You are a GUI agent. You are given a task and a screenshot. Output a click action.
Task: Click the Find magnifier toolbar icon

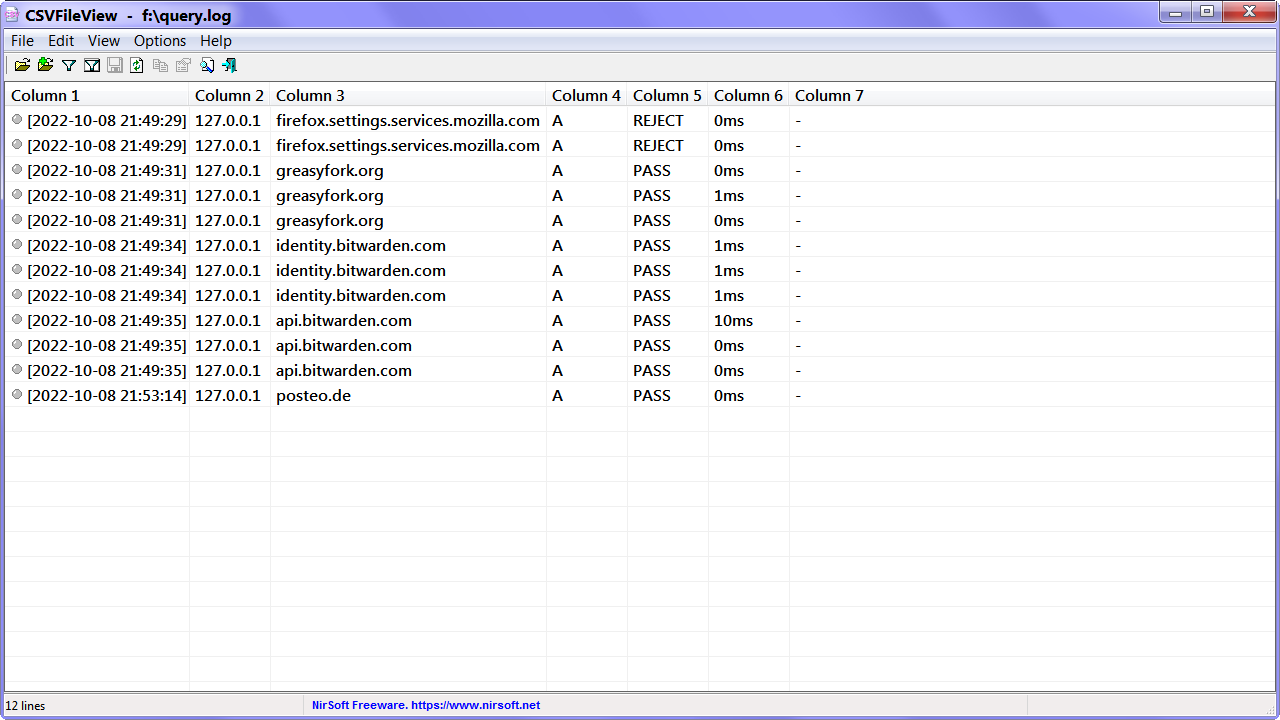click(206, 65)
